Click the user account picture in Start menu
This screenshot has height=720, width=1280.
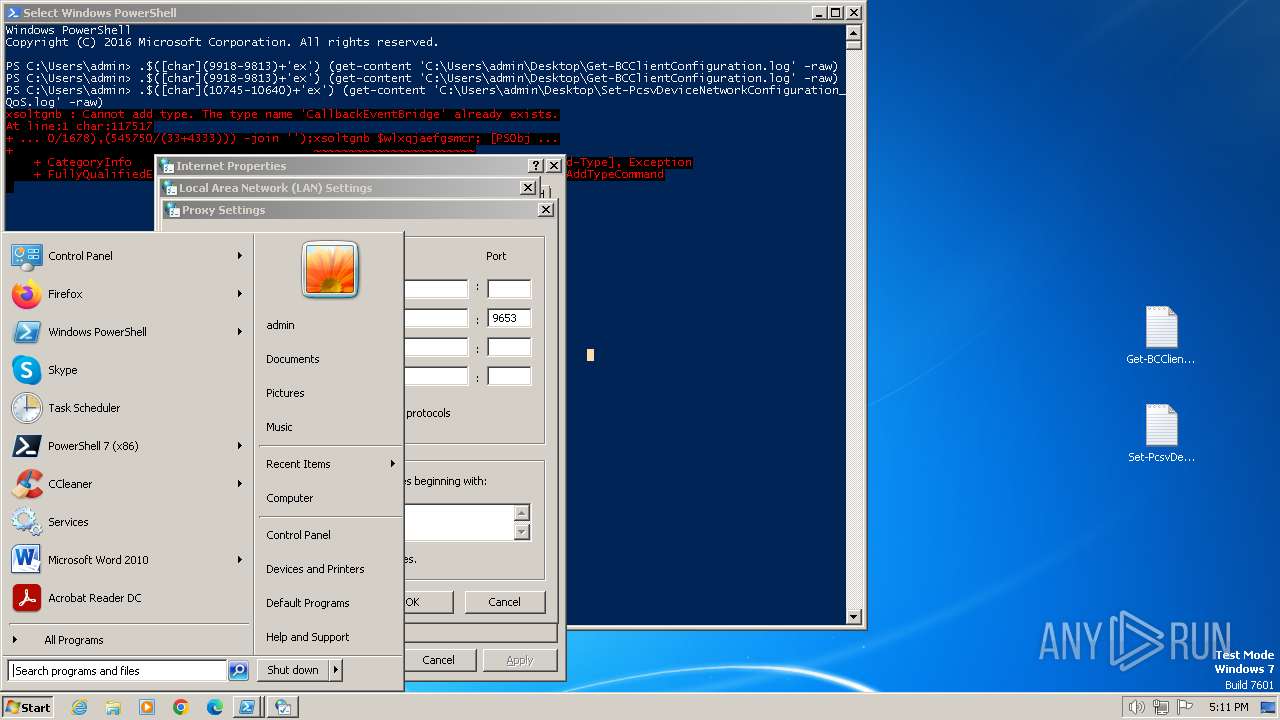tap(330, 270)
